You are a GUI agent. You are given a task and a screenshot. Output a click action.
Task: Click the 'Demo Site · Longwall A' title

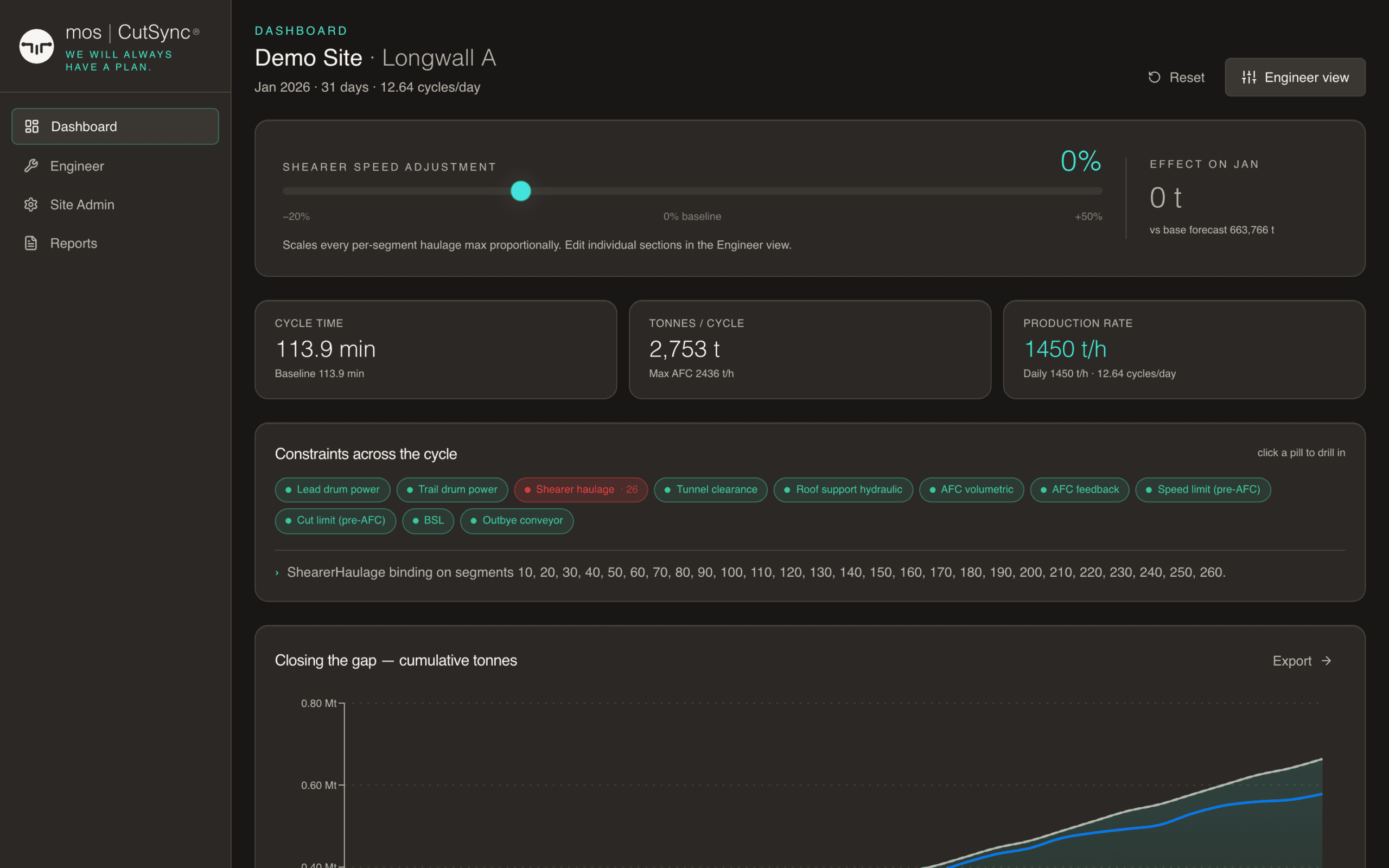pyautogui.click(x=375, y=58)
